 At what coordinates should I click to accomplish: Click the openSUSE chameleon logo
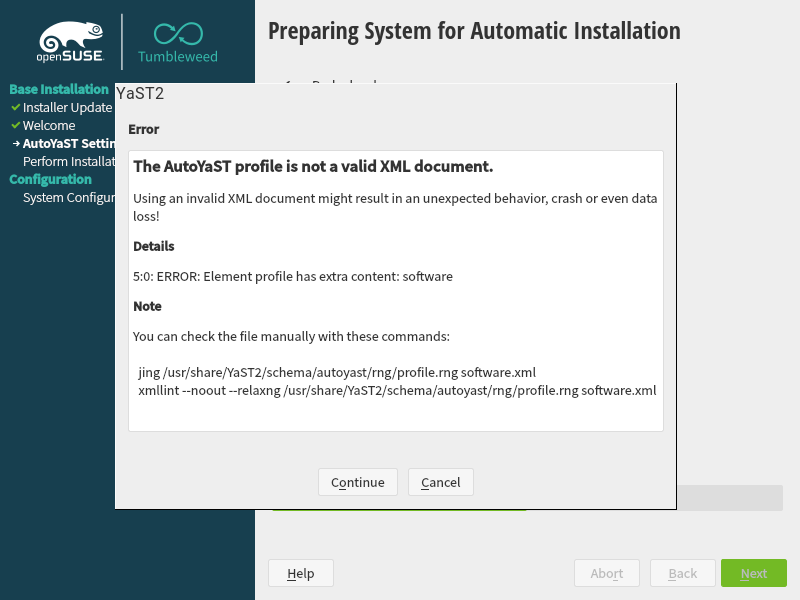68,40
